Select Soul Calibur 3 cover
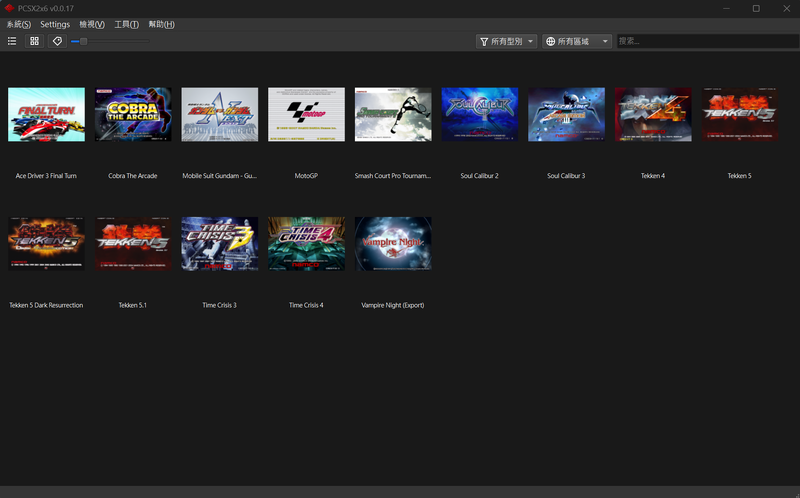This screenshot has width=800, height=498. 567,114
